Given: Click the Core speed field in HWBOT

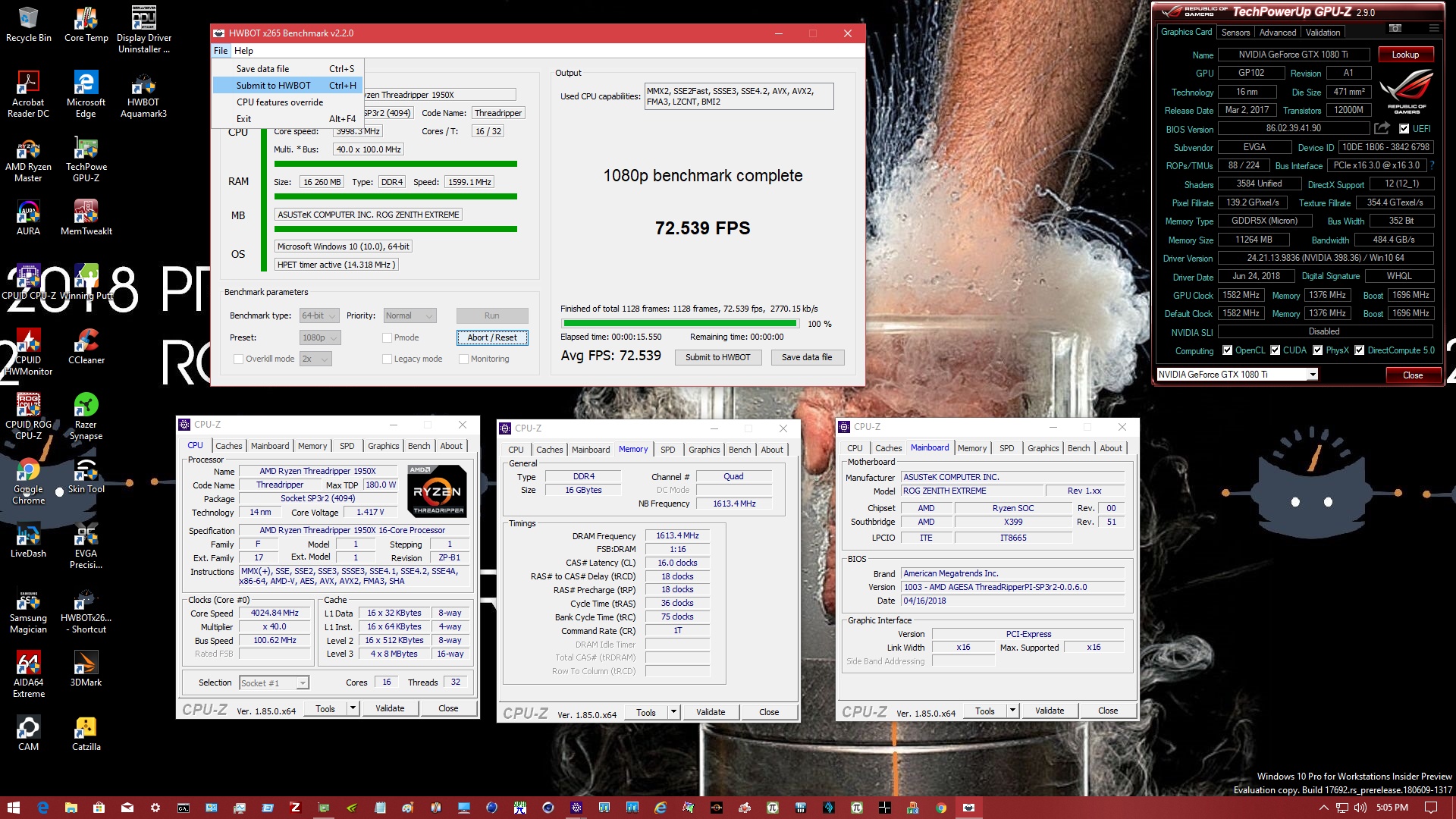Looking at the screenshot, I should [357, 131].
